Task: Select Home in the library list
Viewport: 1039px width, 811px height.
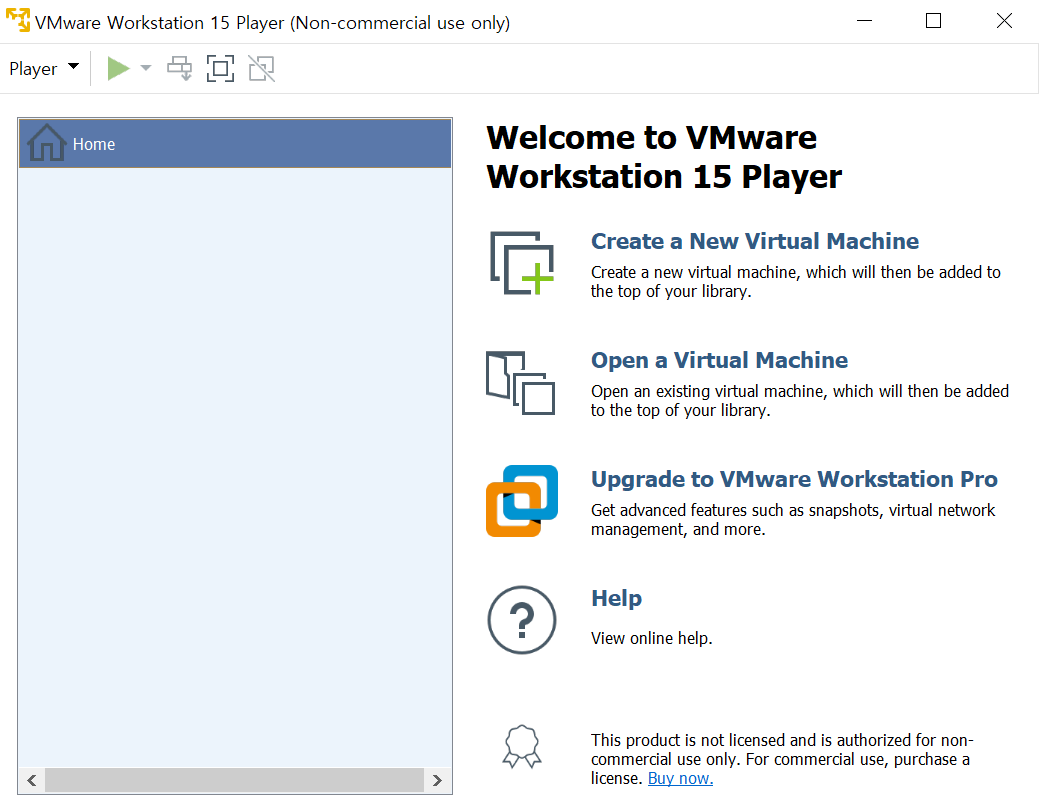Action: tap(235, 144)
